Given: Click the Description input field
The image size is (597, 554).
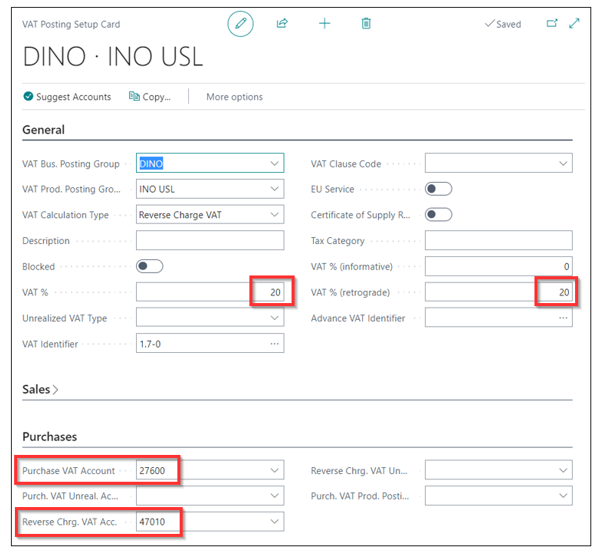Looking at the screenshot, I should 210,240.
